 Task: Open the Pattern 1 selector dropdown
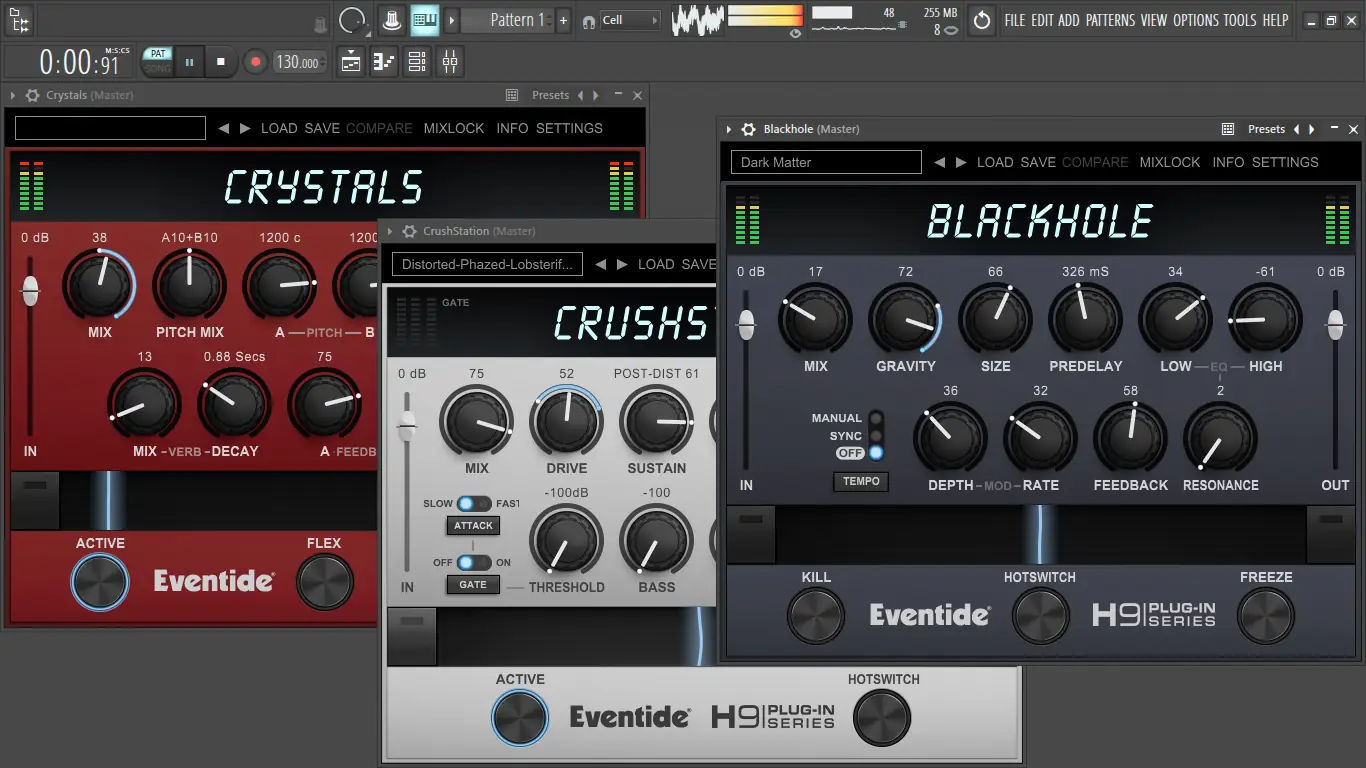pos(511,20)
